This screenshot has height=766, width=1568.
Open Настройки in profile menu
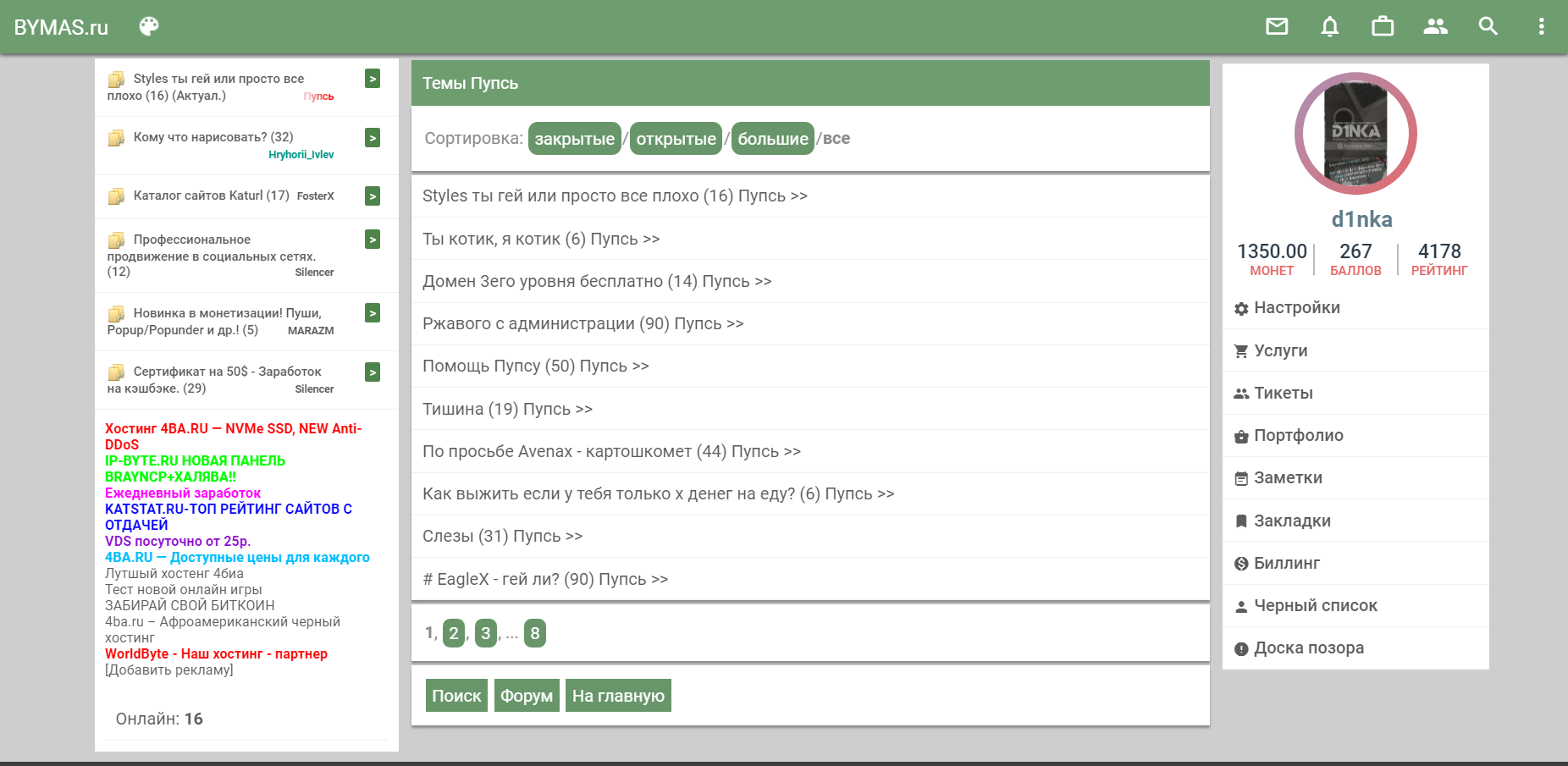[x=1296, y=308]
